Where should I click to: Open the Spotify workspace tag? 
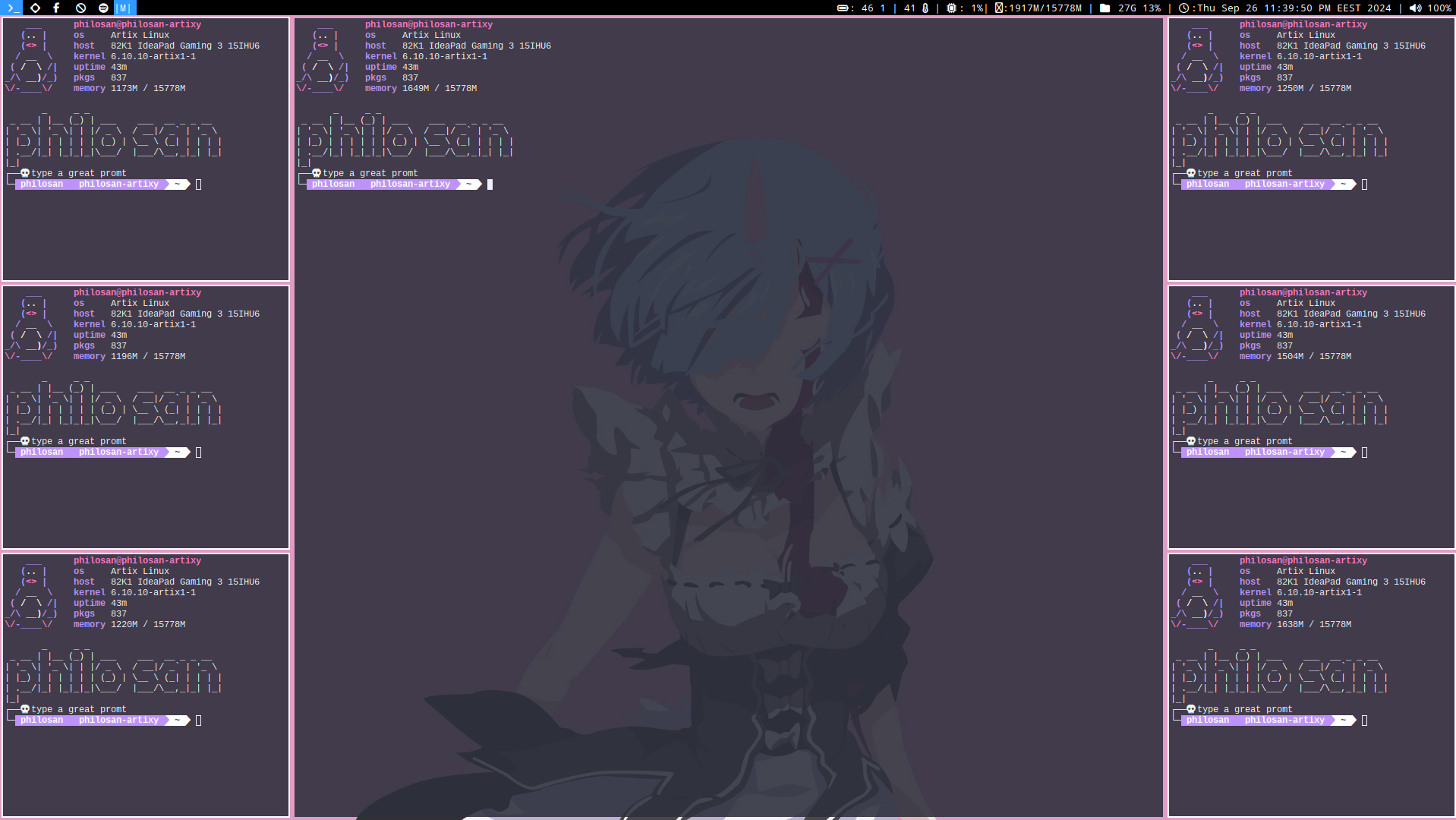coord(103,8)
